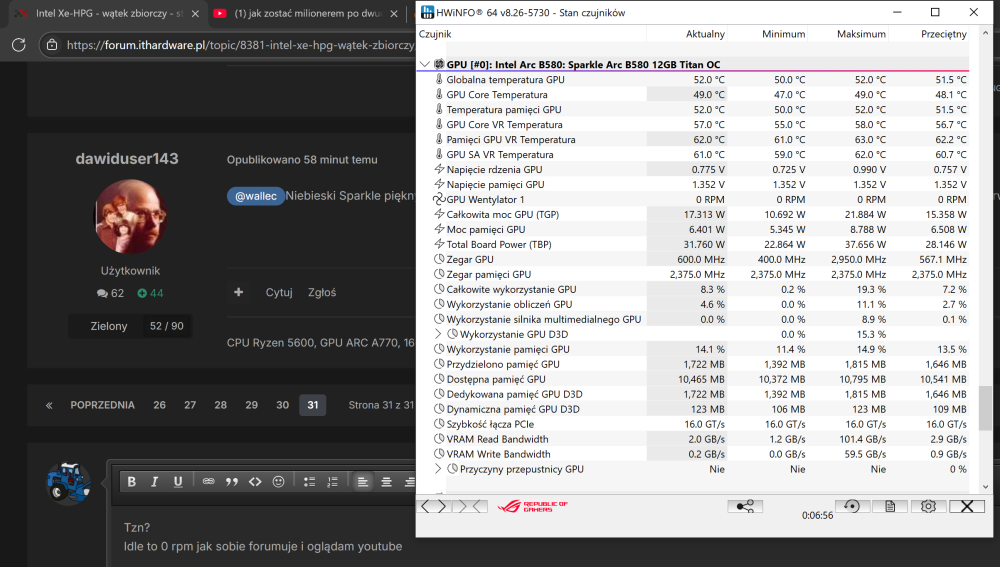Open the emoji picker in editor
This screenshot has height=567, width=1000.
click(279, 482)
